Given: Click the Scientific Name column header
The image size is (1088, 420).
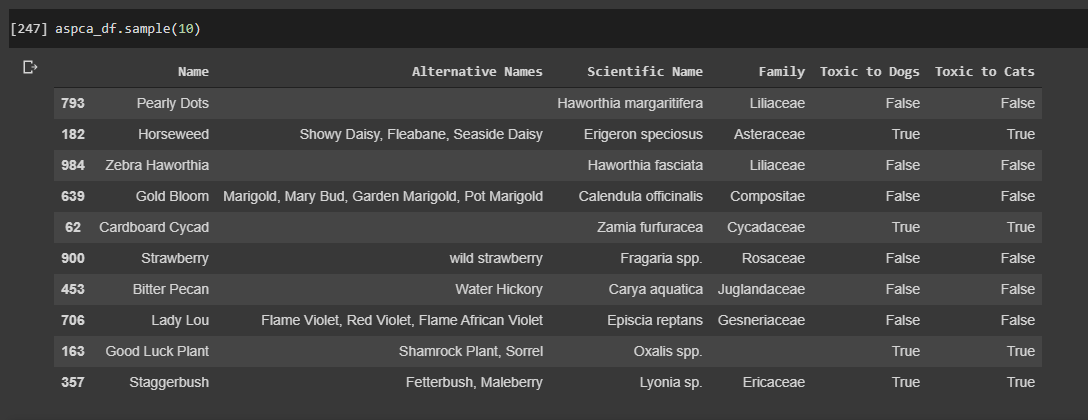Looking at the screenshot, I should tap(645, 72).
